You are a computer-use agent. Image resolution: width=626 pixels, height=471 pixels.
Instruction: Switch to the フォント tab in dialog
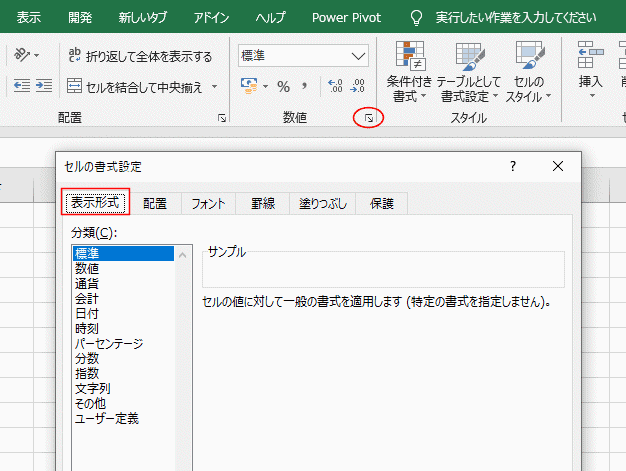(208, 203)
